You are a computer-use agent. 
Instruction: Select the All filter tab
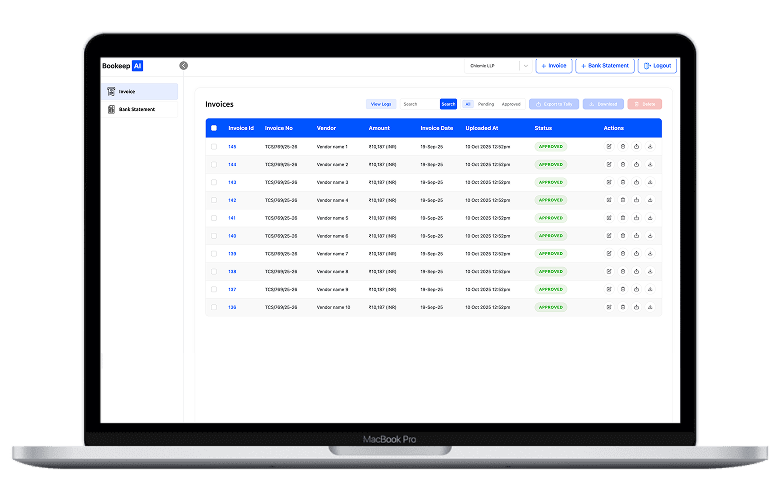[468, 104]
